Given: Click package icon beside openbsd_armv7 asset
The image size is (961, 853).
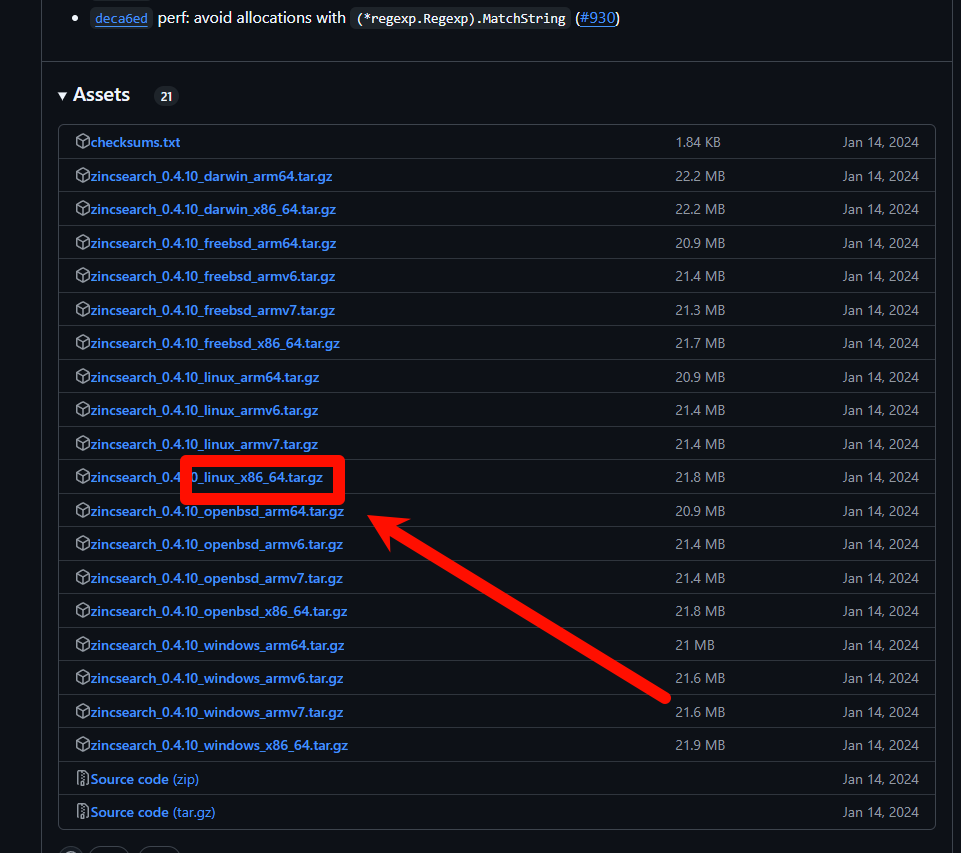Looking at the screenshot, I should coord(83,578).
